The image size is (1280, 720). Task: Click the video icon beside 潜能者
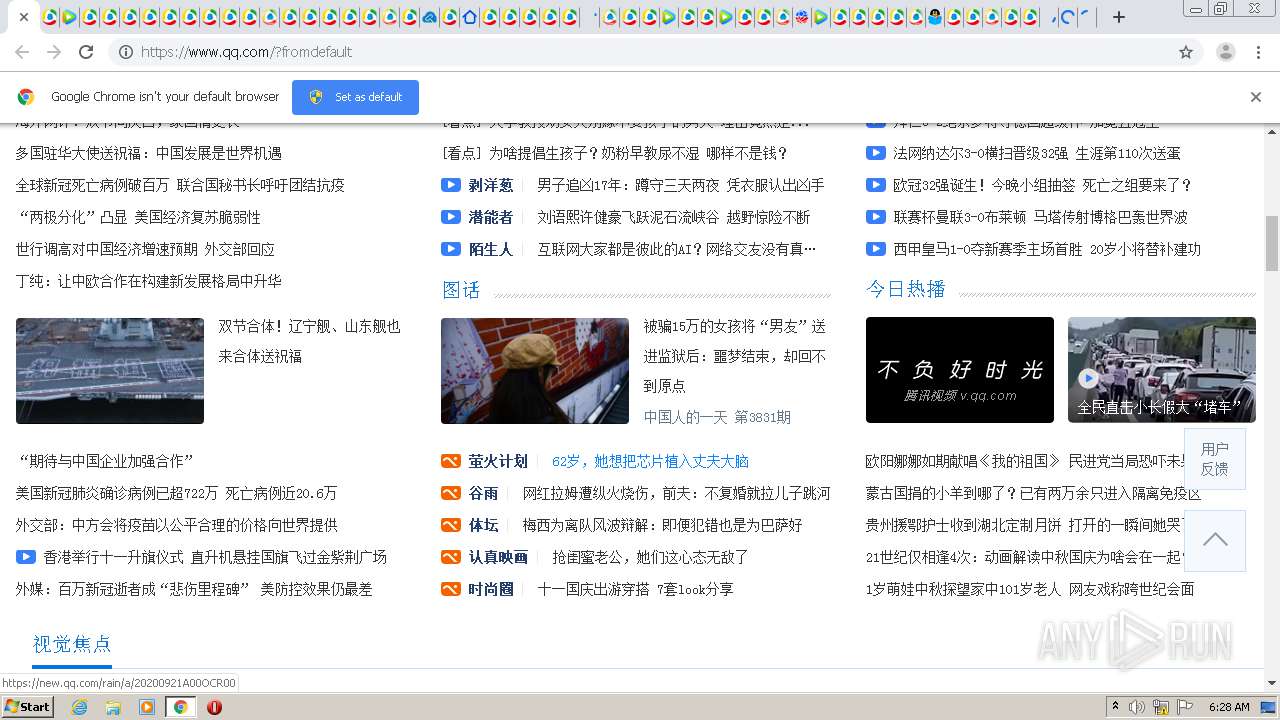[x=451, y=217]
